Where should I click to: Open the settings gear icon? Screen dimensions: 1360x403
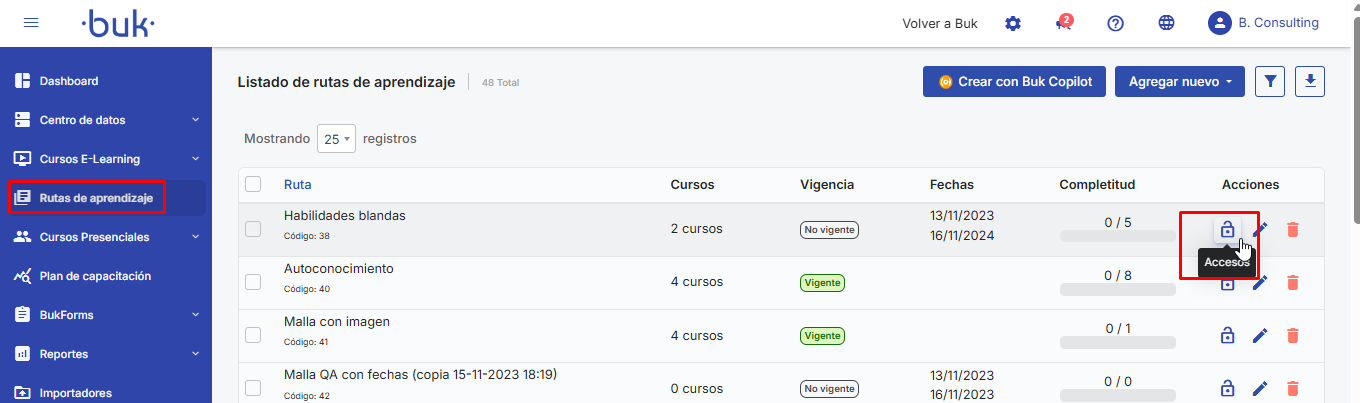click(1013, 23)
